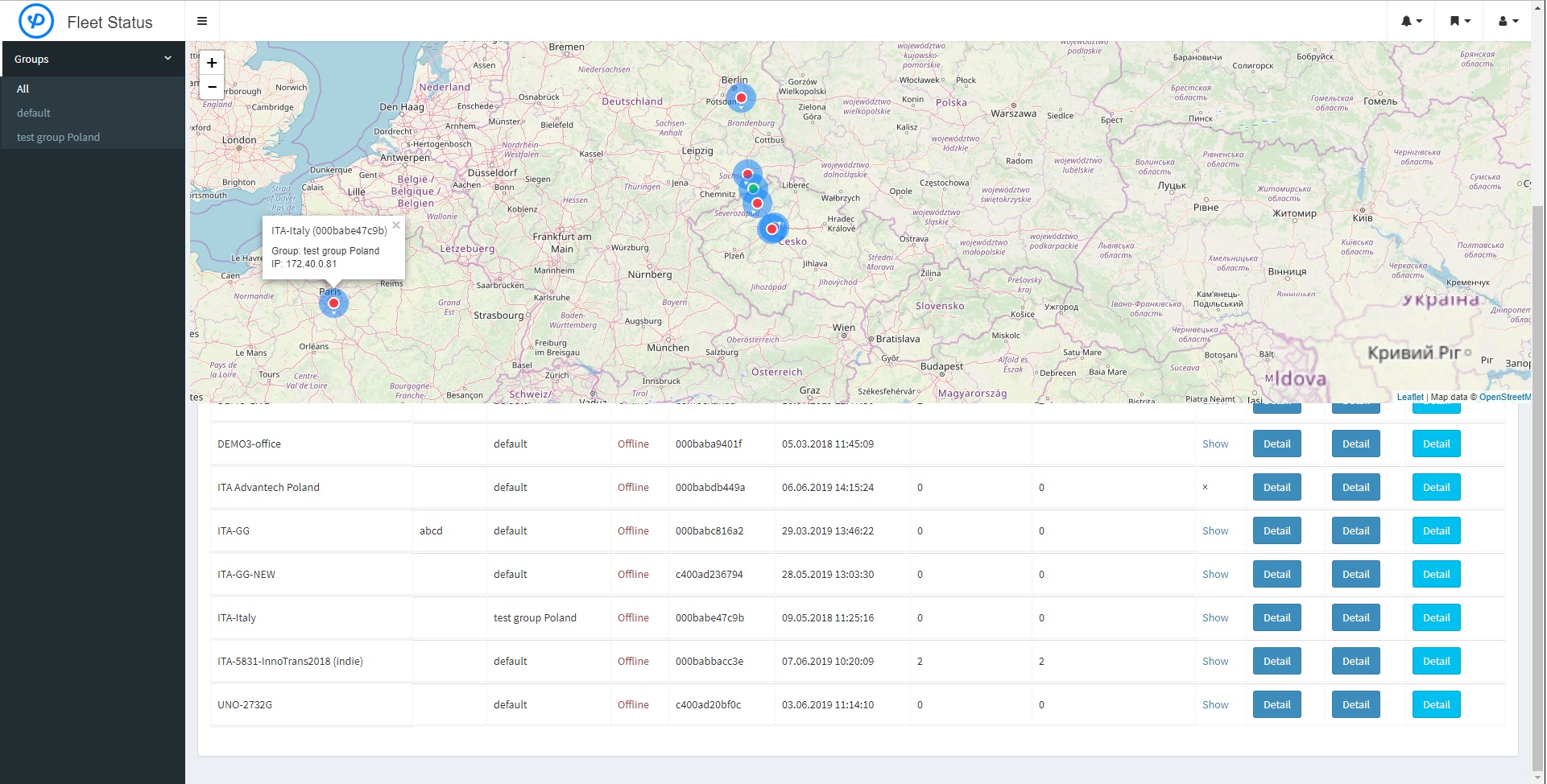The height and width of the screenshot is (784, 1547).
Task: Click Show link for ITA-5831-InnoTrans2018 (indie)
Action: 1215,661
